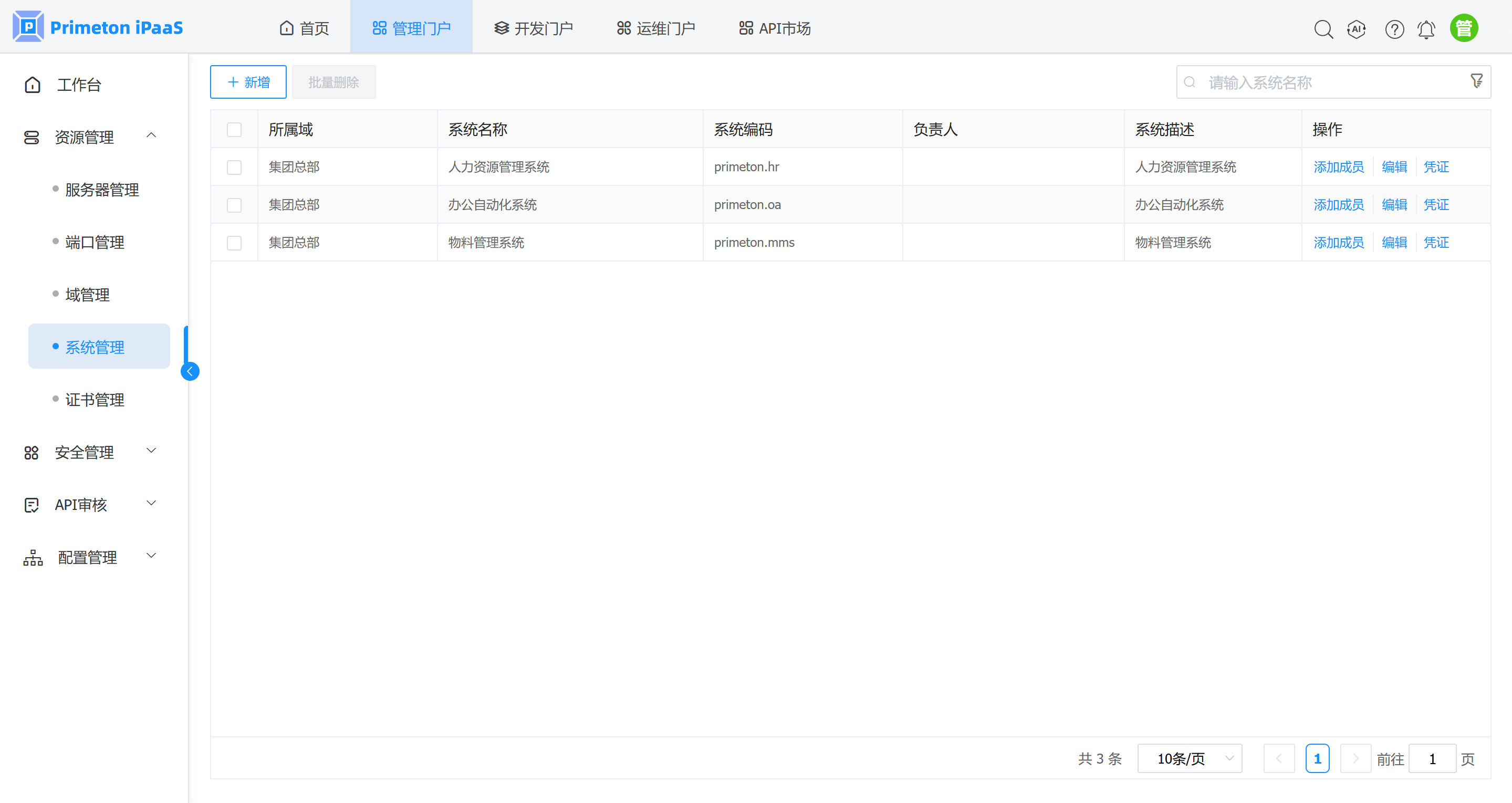Click the green 管 avatar icon
Viewport: 1512px width, 803px height.
1464,27
